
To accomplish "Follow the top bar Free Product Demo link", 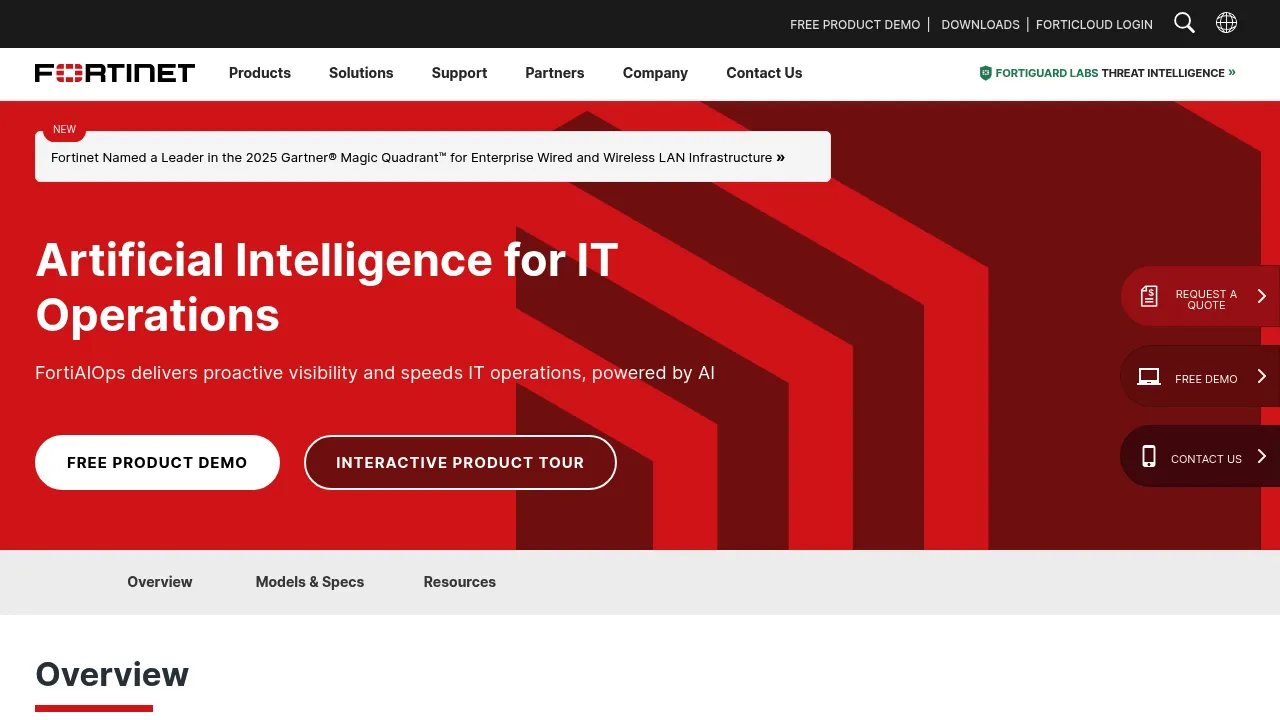I will pyautogui.click(x=855, y=24).
